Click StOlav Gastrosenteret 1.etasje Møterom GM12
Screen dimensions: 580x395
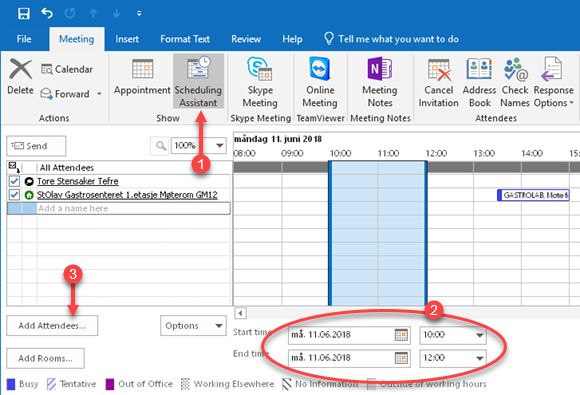127,195
